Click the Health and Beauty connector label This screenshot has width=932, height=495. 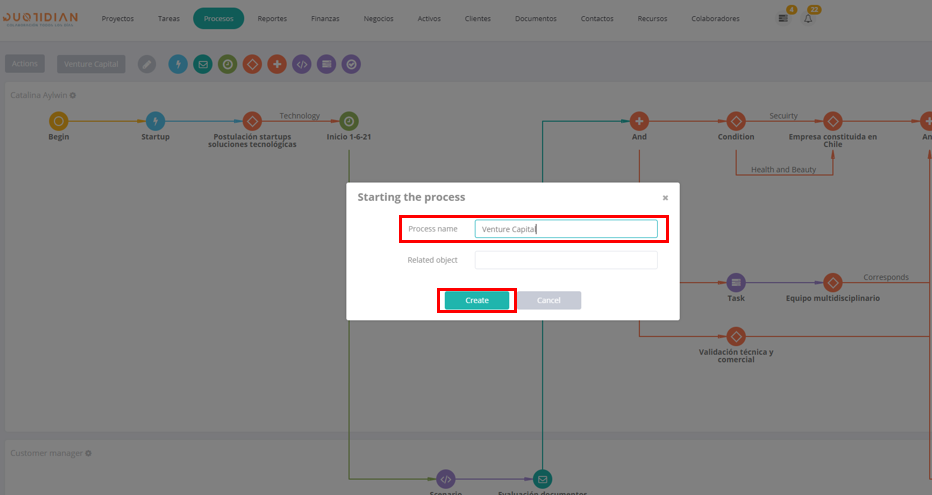tap(783, 169)
